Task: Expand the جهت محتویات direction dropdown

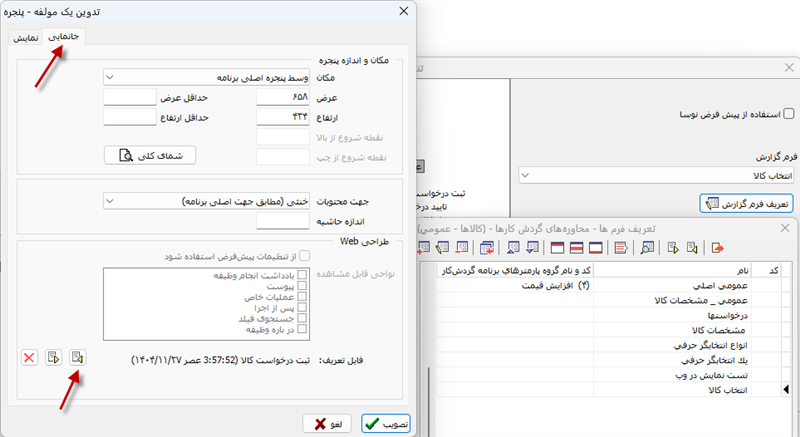Action: [x=206, y=201]
